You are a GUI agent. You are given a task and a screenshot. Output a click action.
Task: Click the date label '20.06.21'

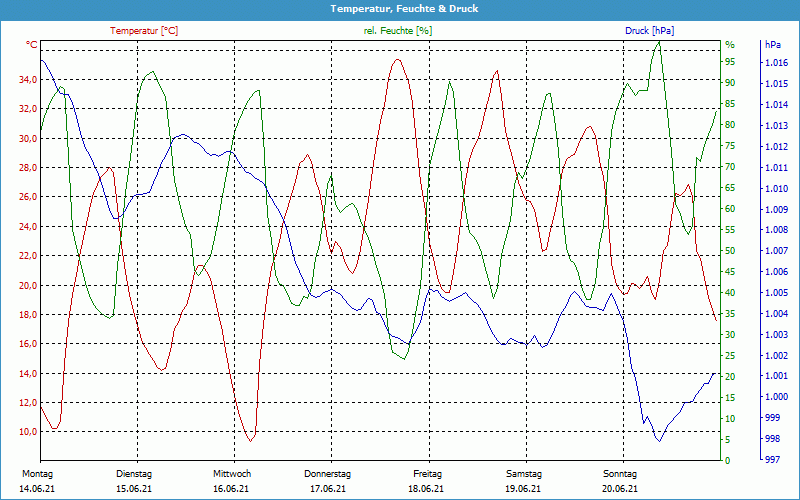(x=620, y=489)
